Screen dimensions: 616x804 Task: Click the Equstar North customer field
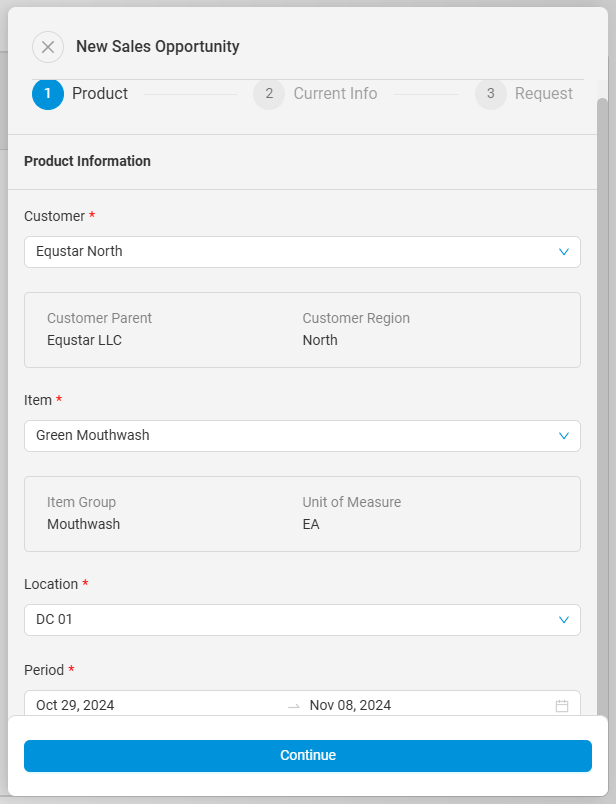(280, 252)
